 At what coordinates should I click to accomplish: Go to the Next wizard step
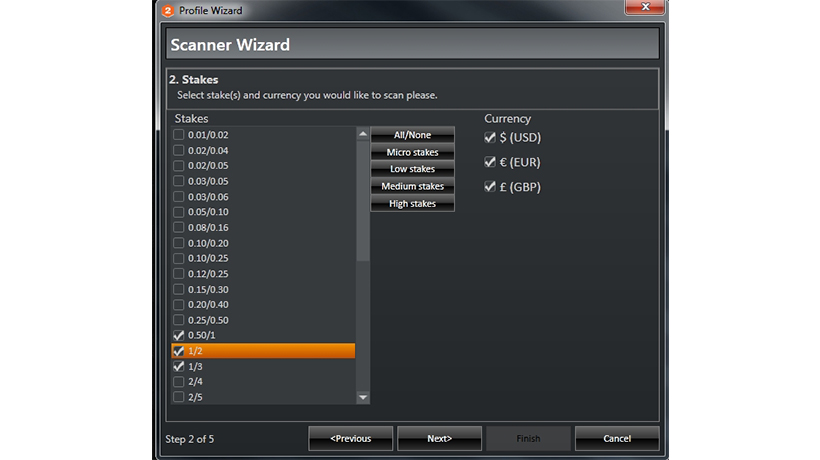439,439
